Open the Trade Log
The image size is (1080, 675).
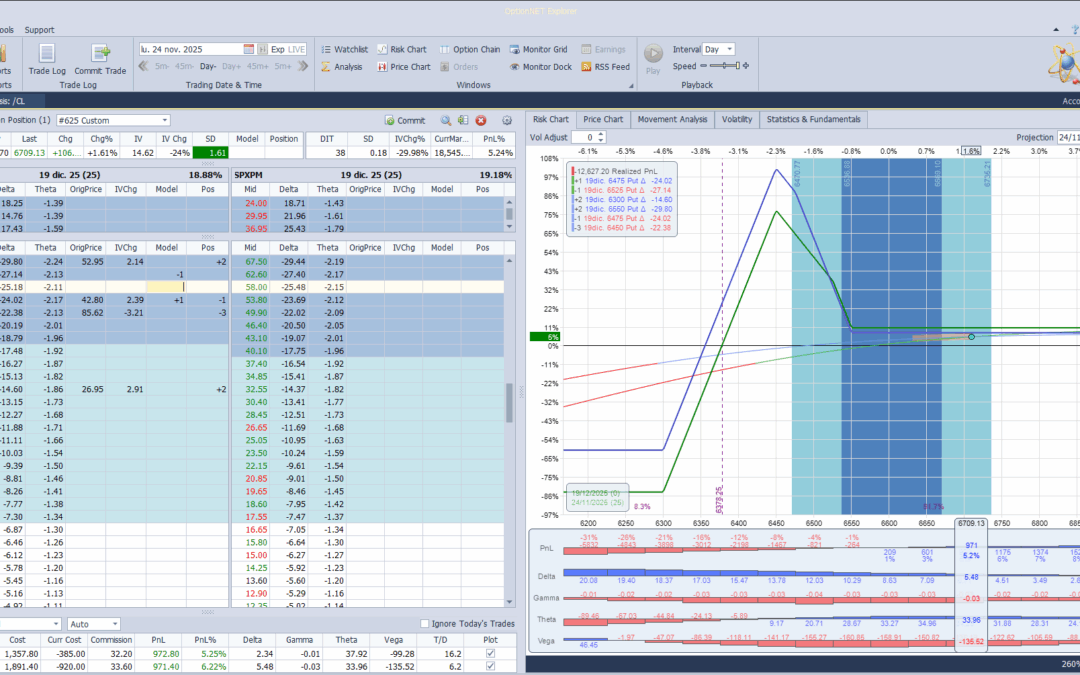point(47,56)
